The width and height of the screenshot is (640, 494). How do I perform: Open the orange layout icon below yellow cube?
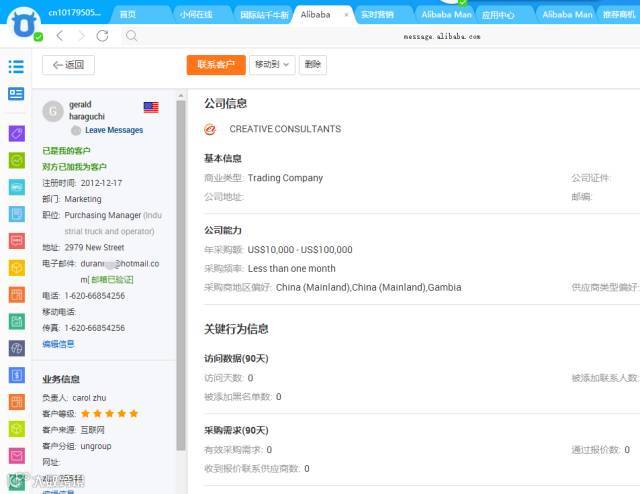(x=17, y=295)
